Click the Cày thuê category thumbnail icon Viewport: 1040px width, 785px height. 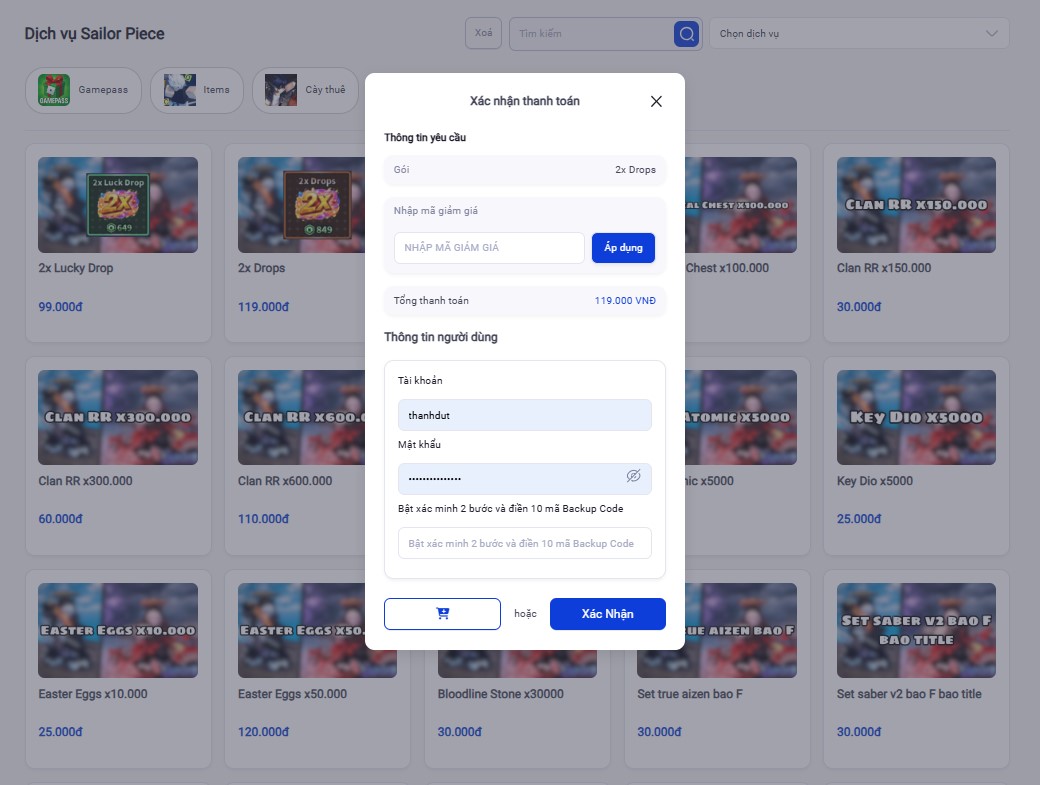(x=281, y=90)
